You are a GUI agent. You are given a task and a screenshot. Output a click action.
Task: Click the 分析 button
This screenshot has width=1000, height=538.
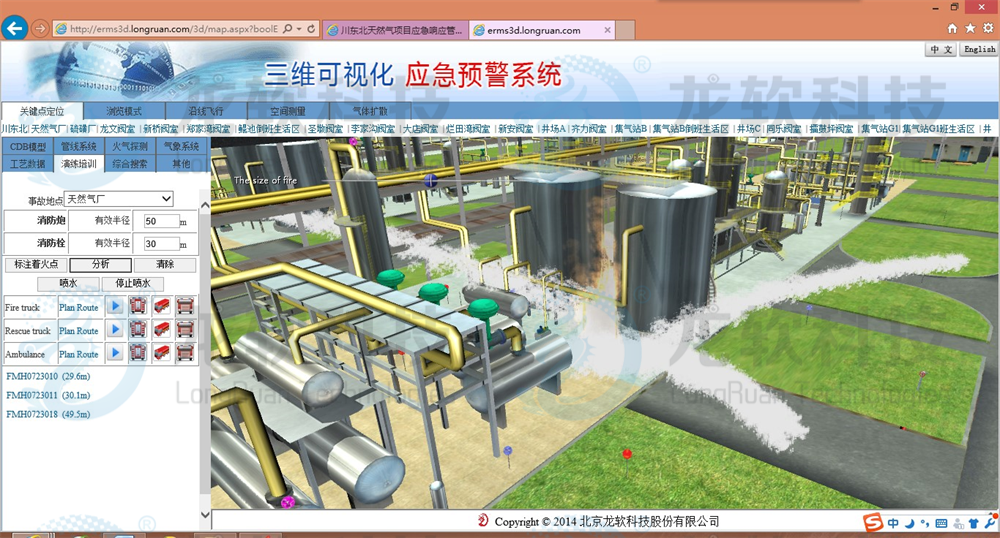point(101,265)
